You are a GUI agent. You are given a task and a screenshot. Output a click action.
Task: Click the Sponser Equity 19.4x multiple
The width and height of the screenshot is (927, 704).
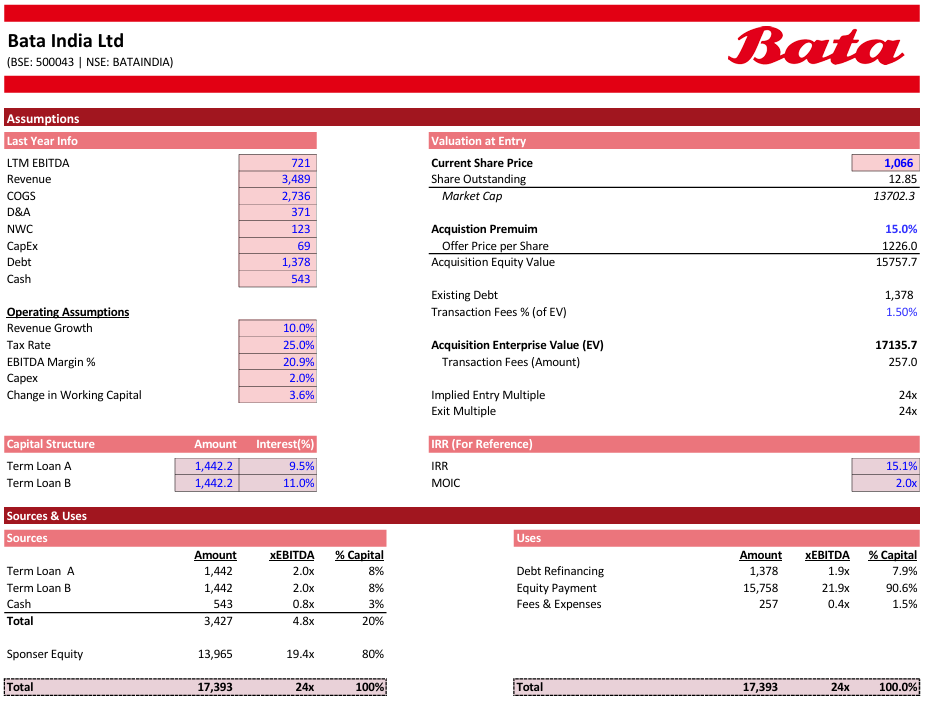click(x=300, y=654)
